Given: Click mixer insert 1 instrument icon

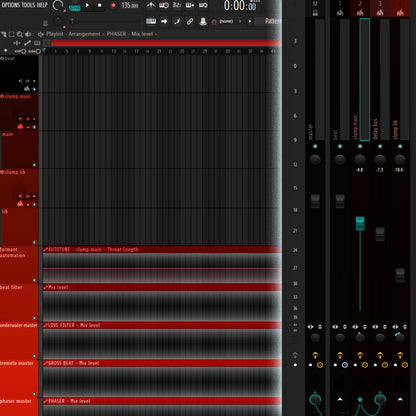Looking at the screenshot, I should coord(340,13).
